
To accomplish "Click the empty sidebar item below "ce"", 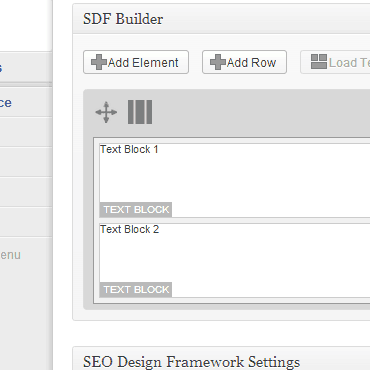I will click(26, 132).
